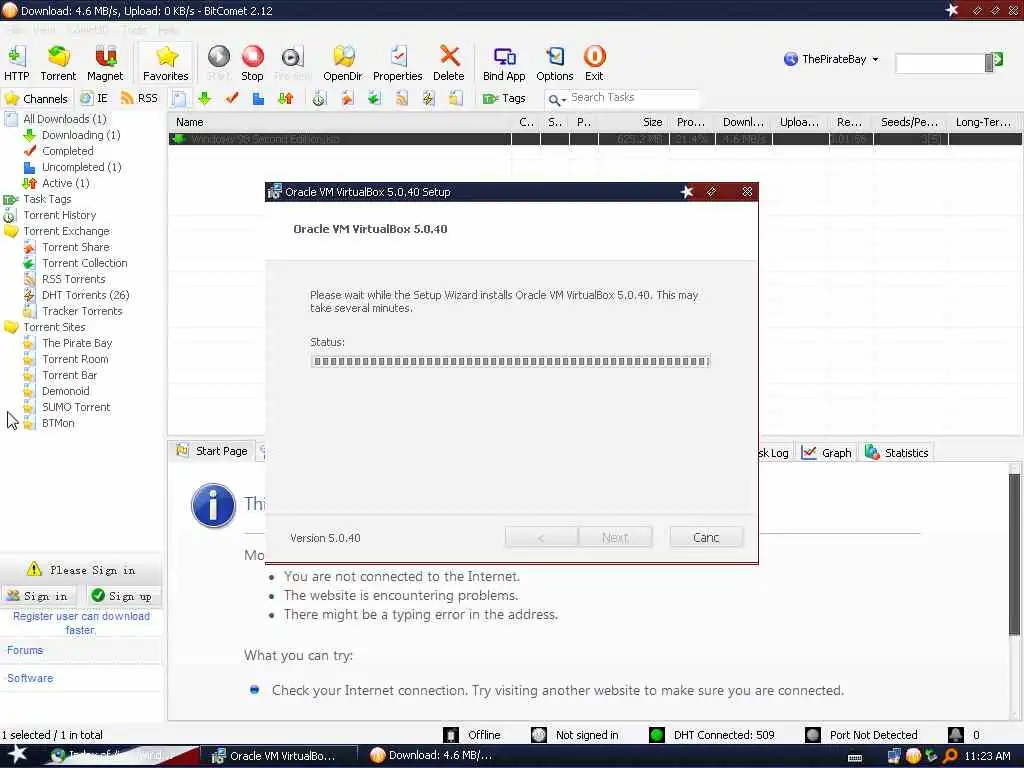1024x768 pixels.
Task: Select All Downloads (1) in sidebar
Action: [x=65, y=119]
